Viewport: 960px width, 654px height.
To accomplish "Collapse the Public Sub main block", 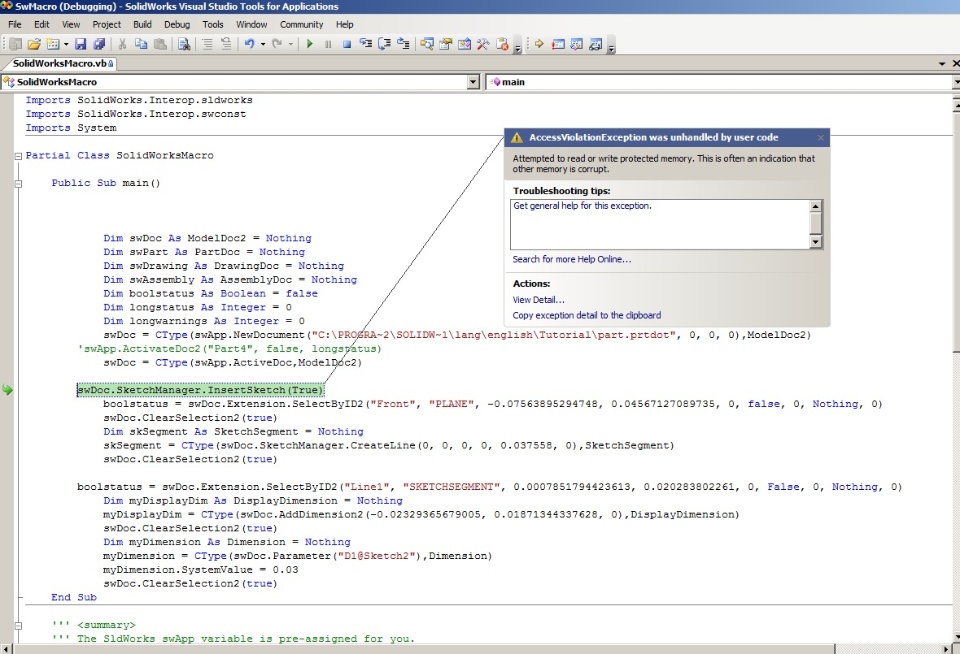I will 18,184.
